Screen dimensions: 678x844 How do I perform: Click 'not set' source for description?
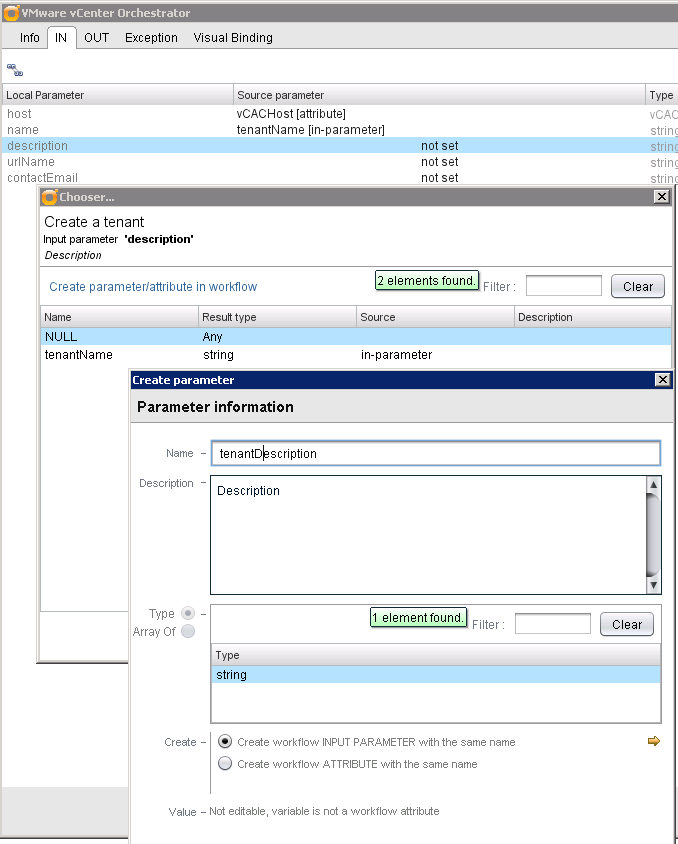[x=440, y=145]
